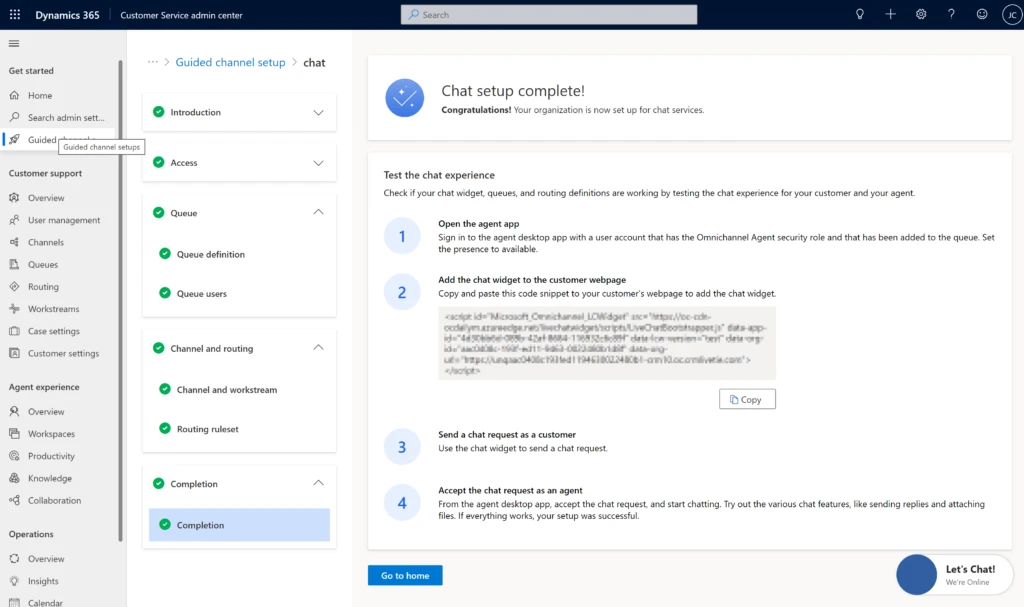Expand the Access step section

(x=319, y=162)
